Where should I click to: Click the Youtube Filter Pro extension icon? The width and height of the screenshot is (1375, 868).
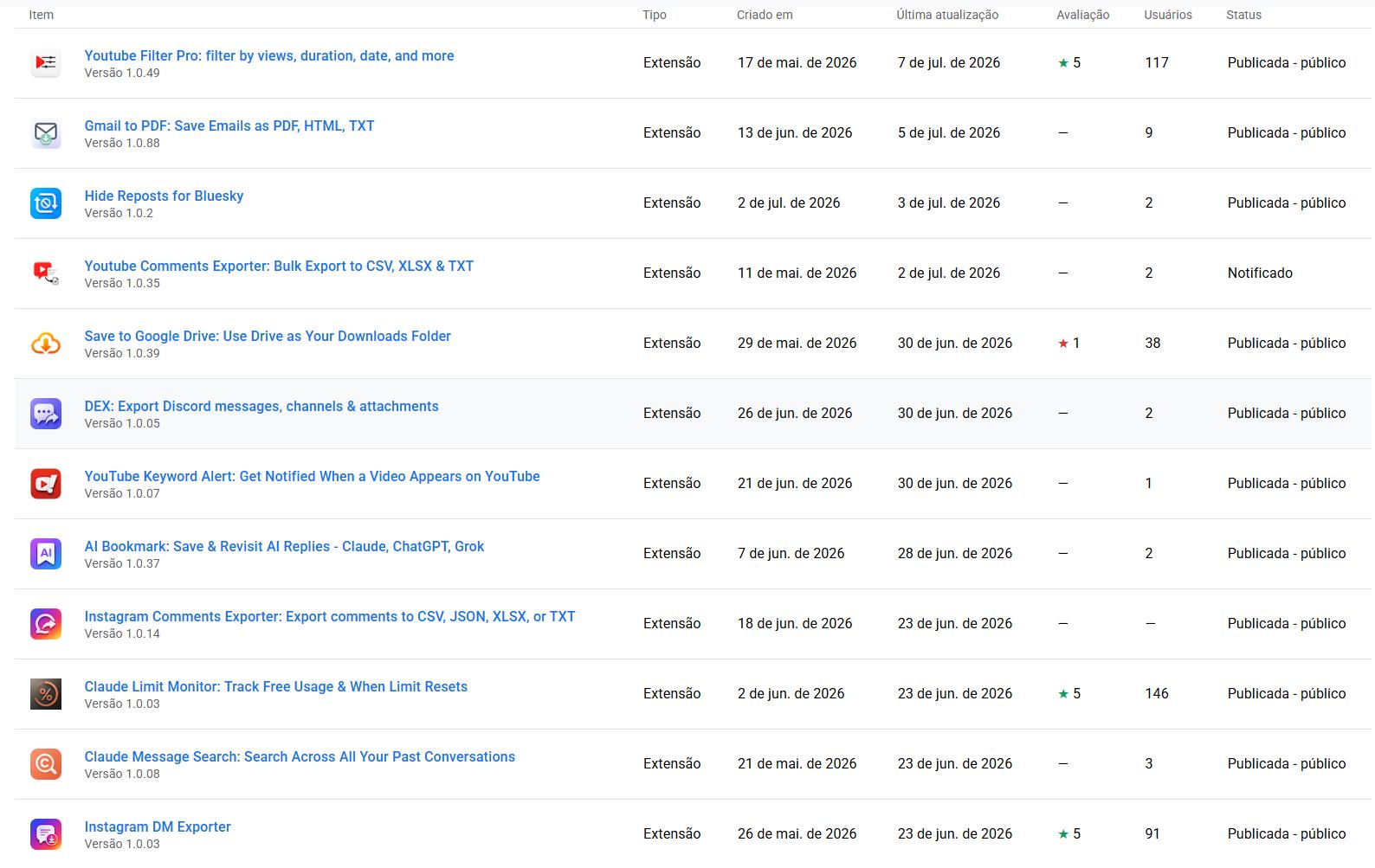pos(46,63)
